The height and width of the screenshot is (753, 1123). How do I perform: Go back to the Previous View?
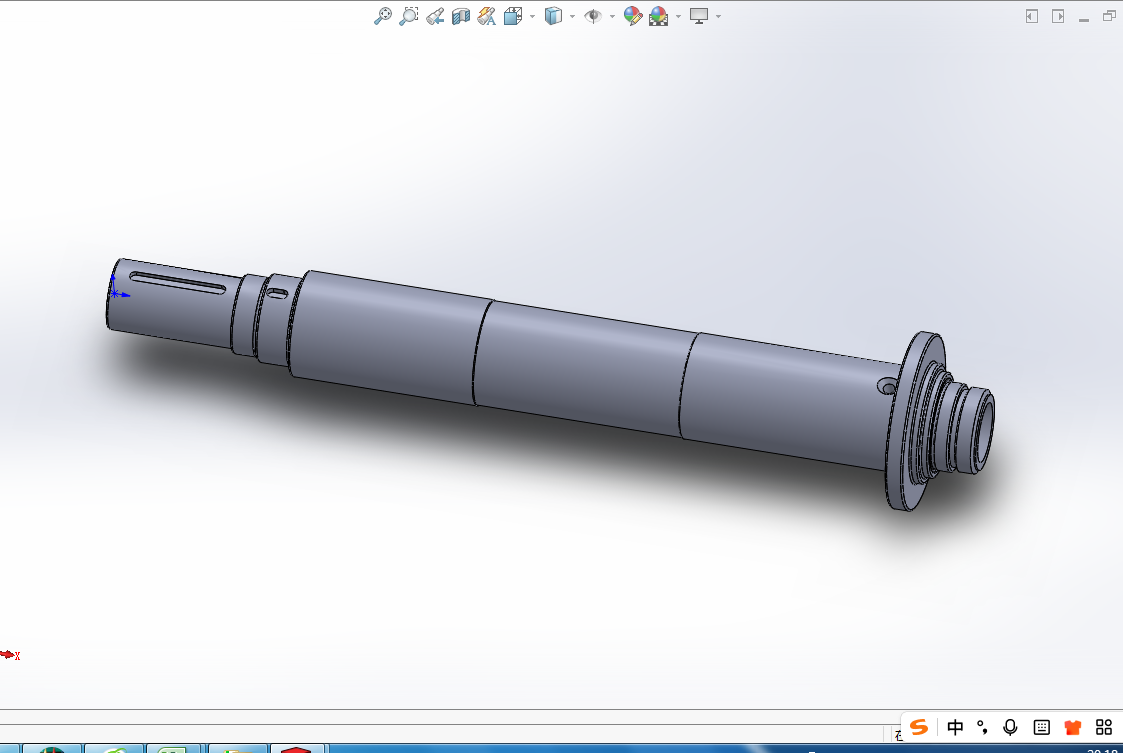[435, 16]
